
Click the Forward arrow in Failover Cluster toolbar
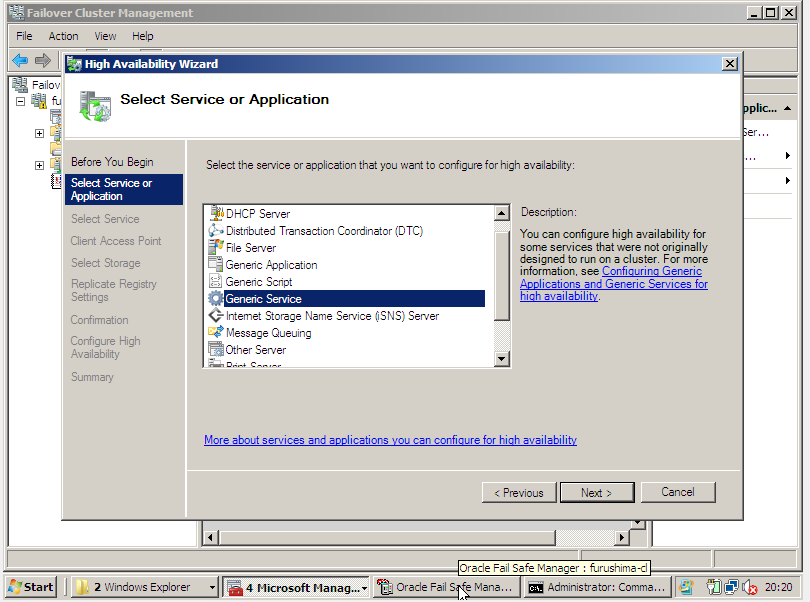click(43, 60)
